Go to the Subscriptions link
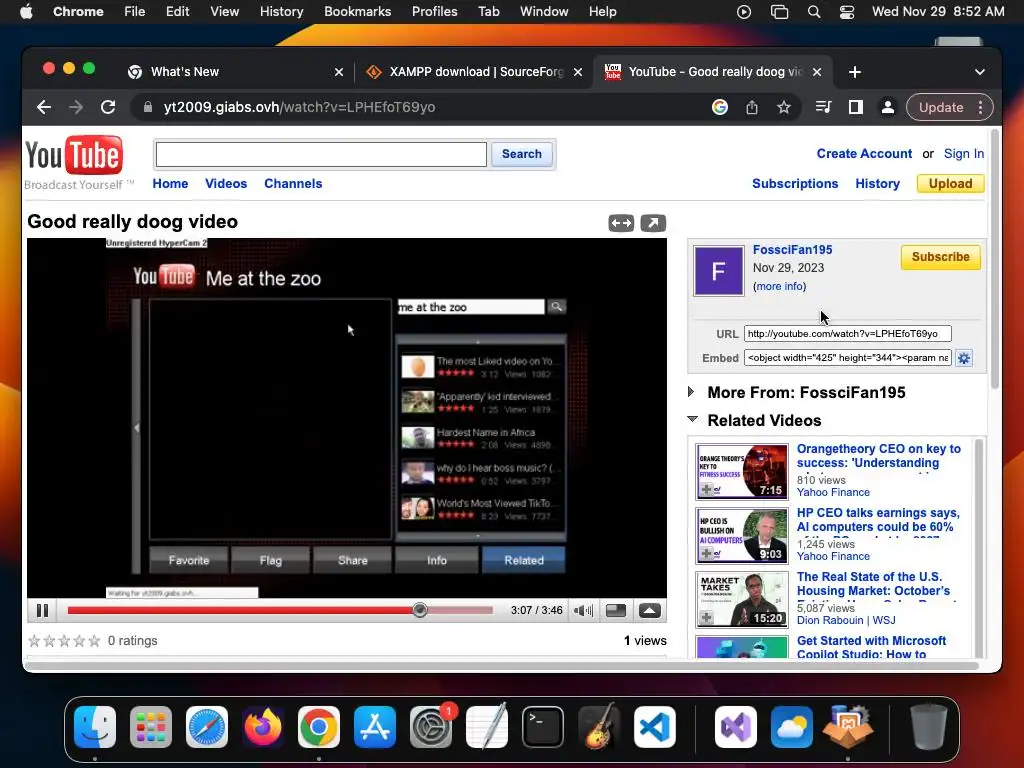Screen dimensions: 1024x768 [x=795, y=184]
